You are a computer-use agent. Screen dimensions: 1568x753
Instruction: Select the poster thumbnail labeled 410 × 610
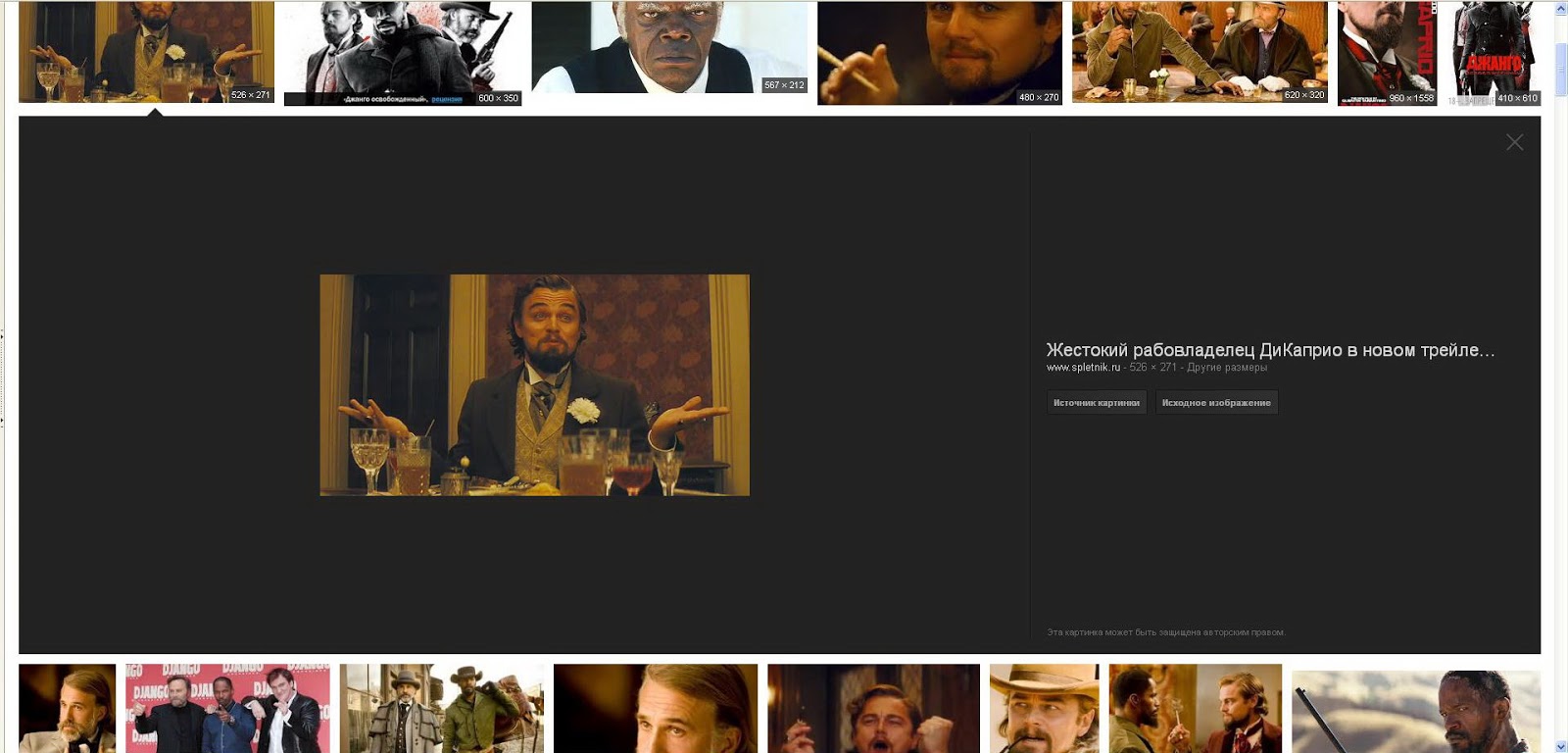[1494, 53]
